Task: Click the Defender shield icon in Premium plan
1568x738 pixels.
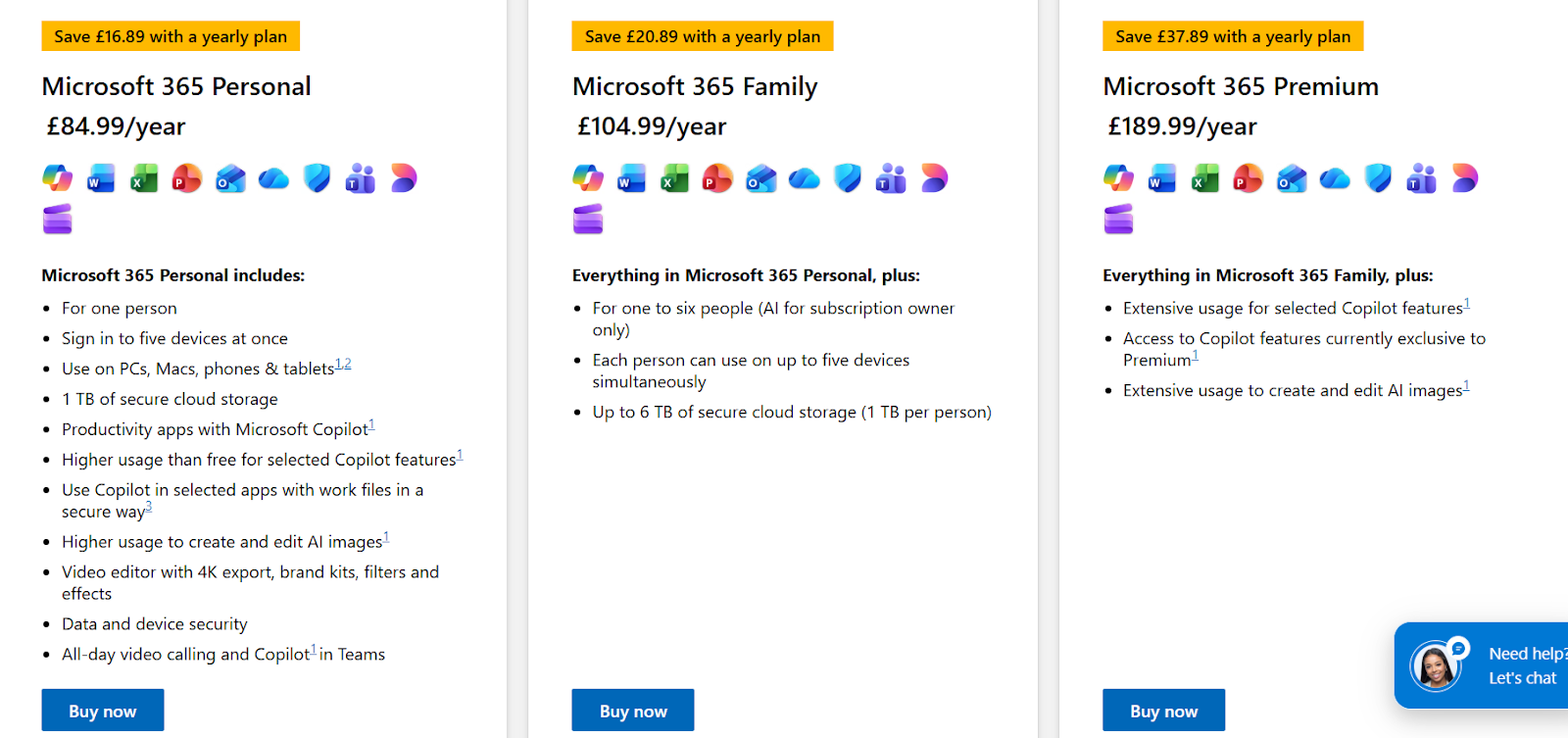Action: click(1378, 178)
